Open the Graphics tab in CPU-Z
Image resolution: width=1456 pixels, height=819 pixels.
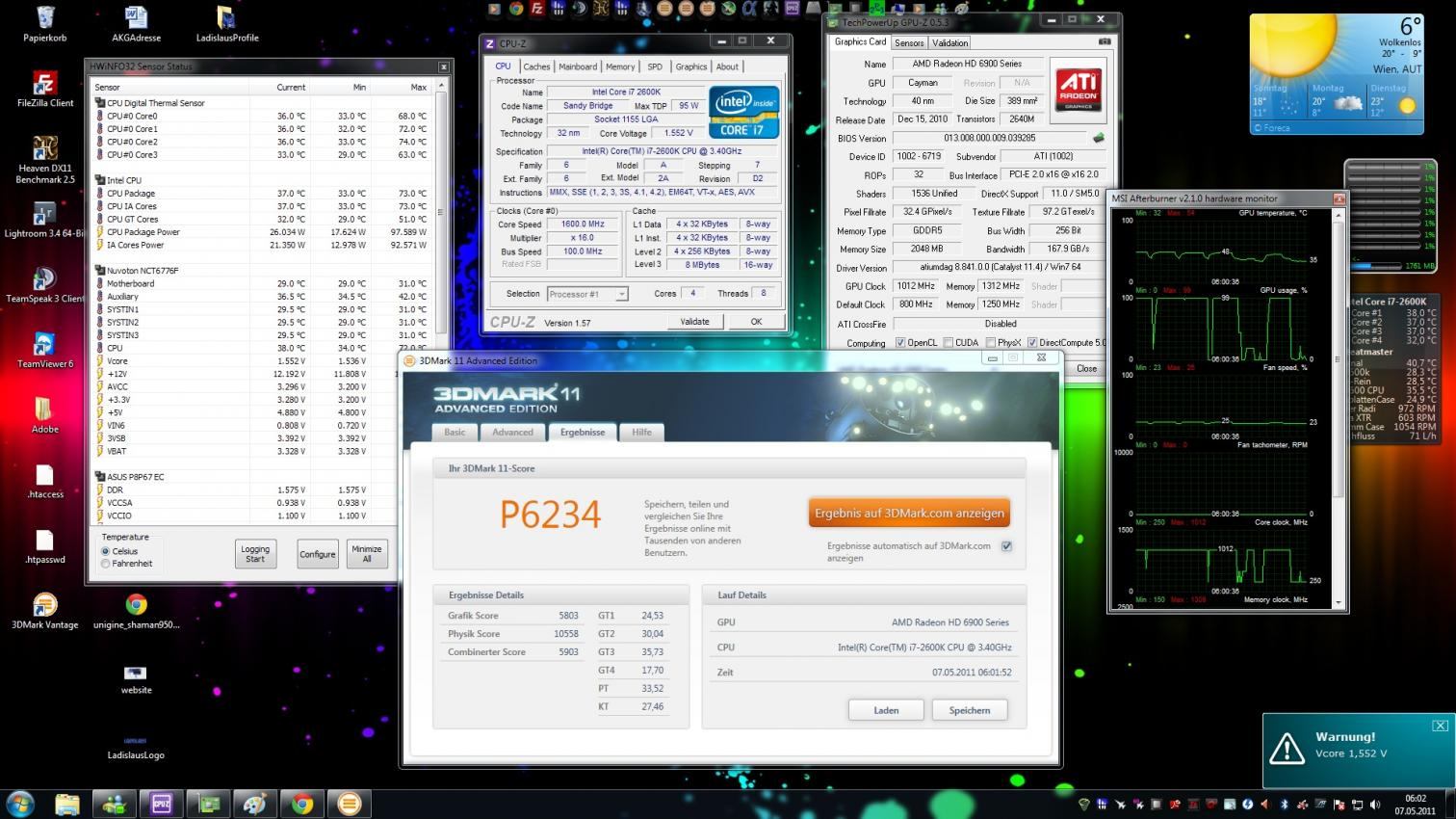tap(690, 66)
